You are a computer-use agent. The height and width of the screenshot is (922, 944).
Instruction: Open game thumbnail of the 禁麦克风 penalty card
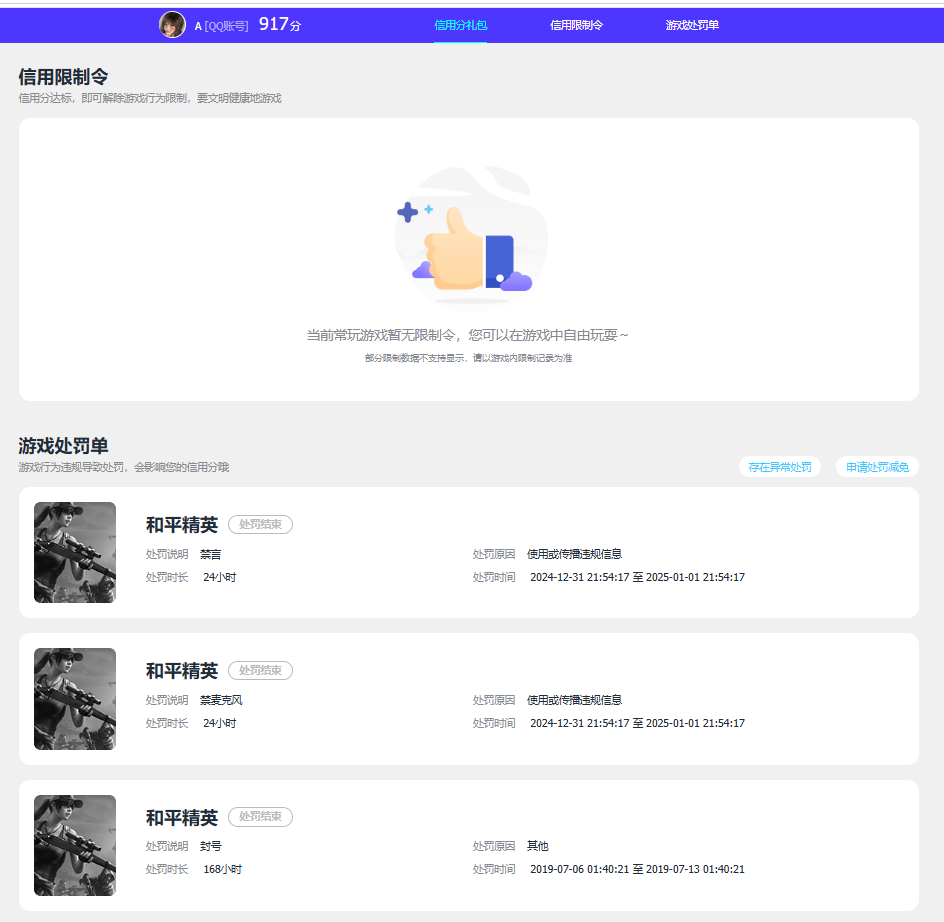pos(75,699)
